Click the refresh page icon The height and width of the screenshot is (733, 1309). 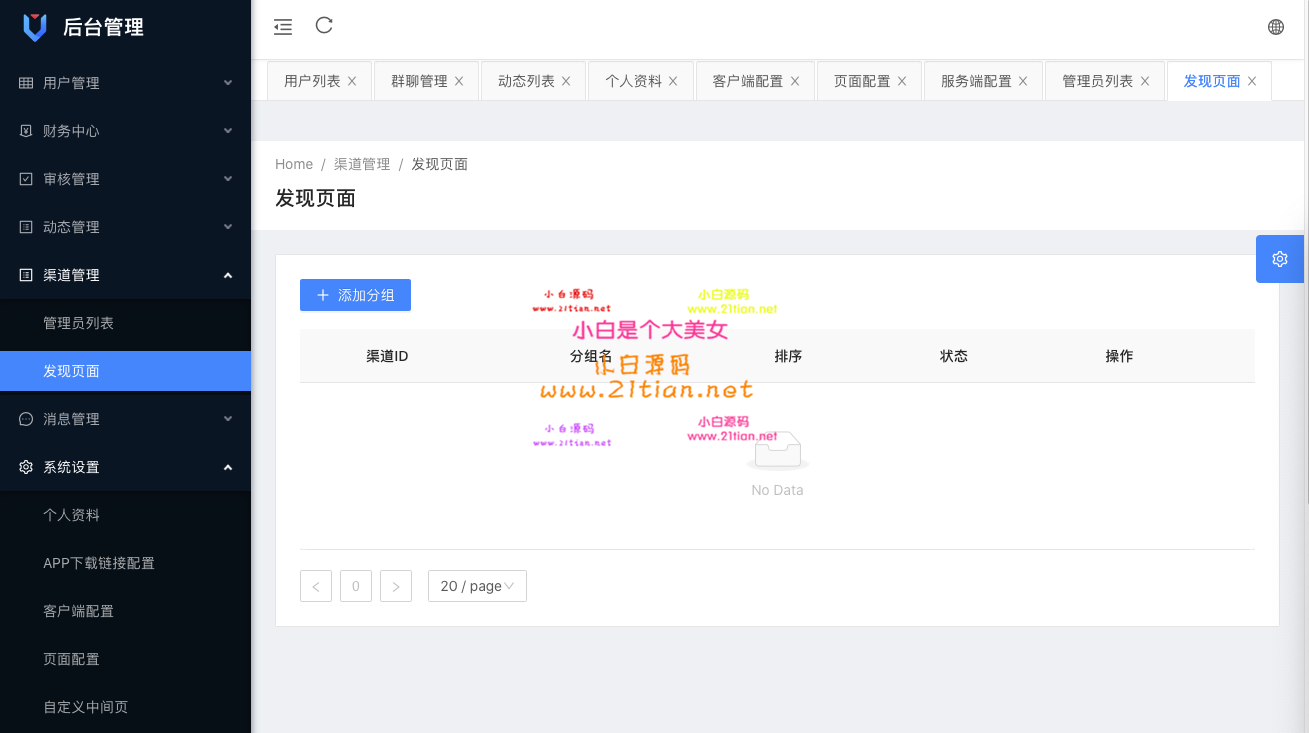coord(324,26)
